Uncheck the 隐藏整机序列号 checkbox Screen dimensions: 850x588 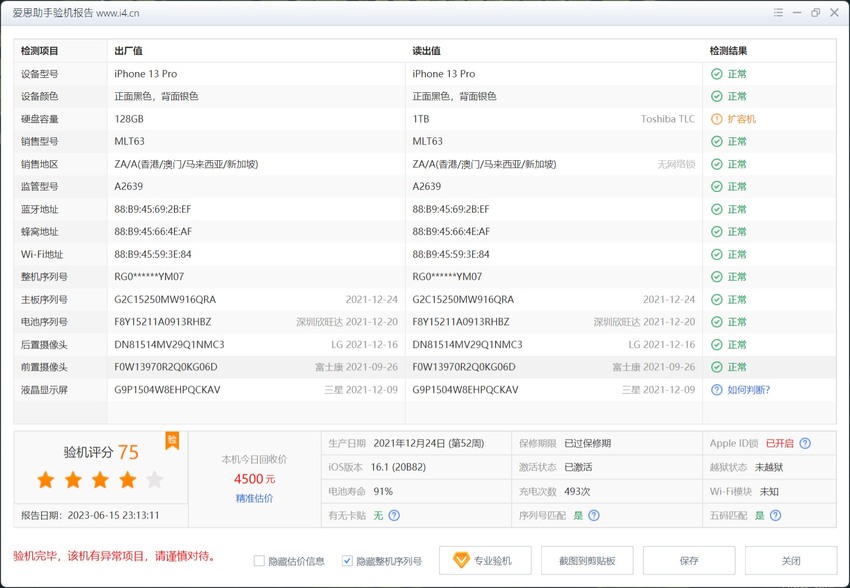tap(347, 561)
